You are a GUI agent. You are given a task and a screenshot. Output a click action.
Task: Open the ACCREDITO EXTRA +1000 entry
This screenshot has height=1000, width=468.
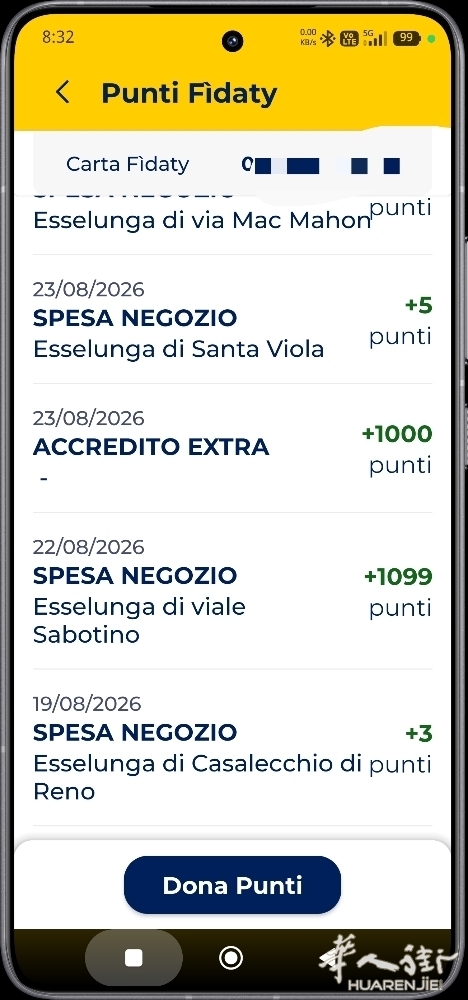[232, 448]
